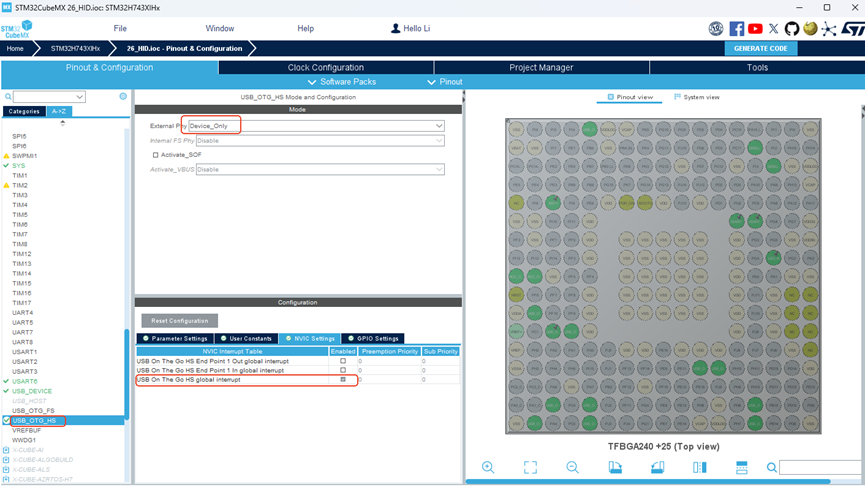Open the ST community star icon
This screenshot has height=487, width=865.
click(829, 29)
